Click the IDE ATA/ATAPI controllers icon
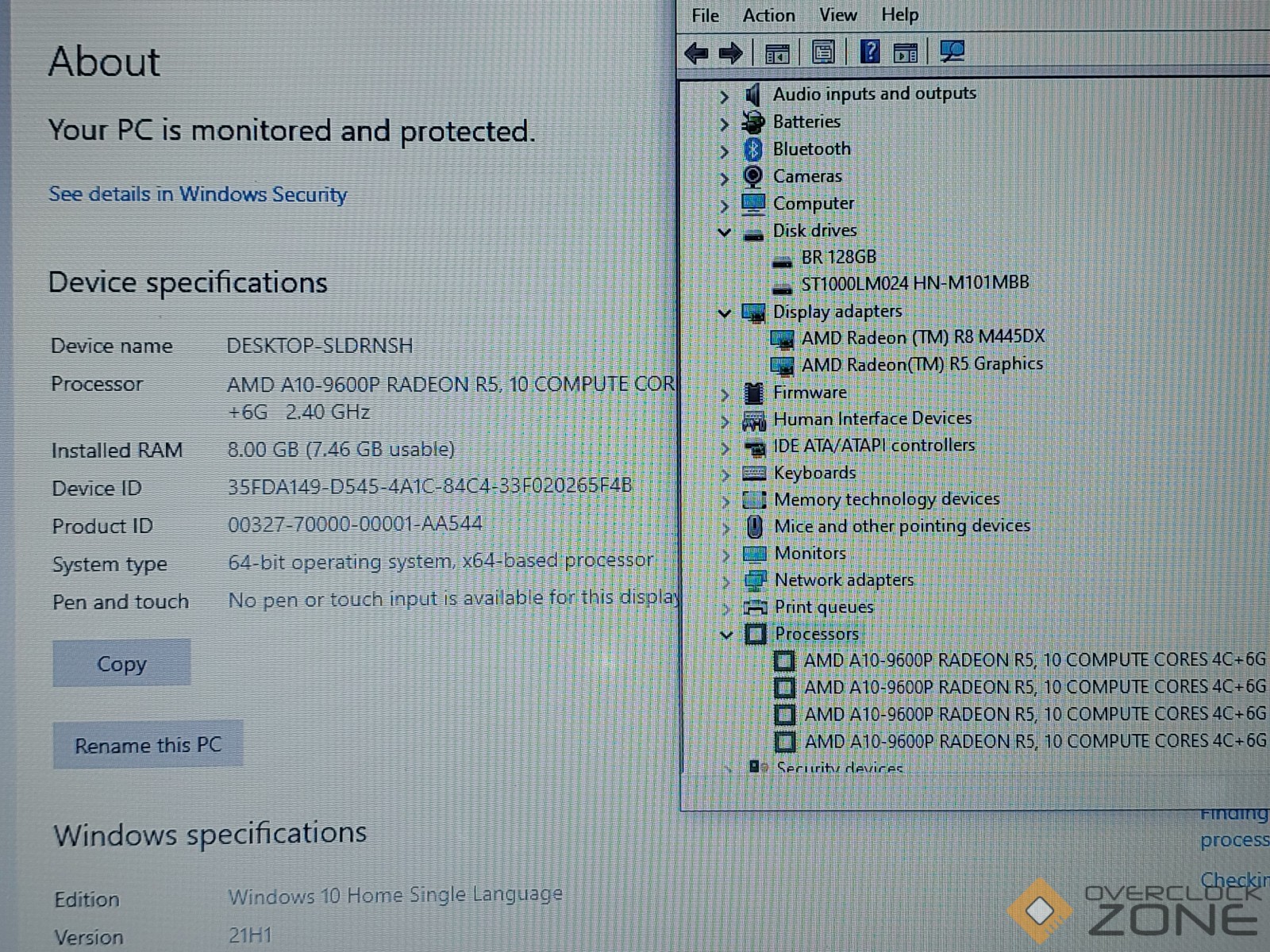The image size is (1270, 952). [754, 447]
